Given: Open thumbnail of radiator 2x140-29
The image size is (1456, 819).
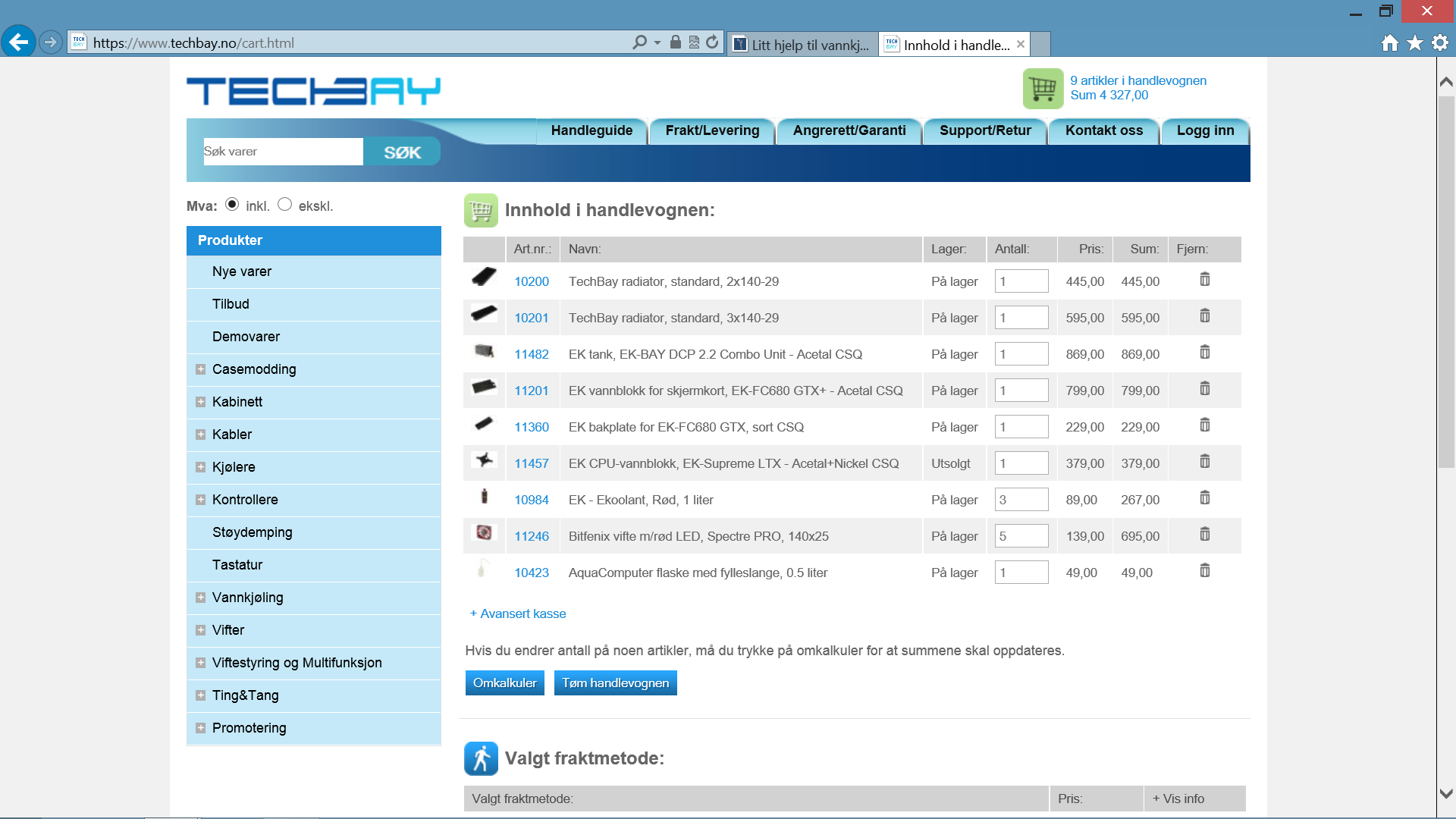Looking at the screenshot, I should click(484, 278).
